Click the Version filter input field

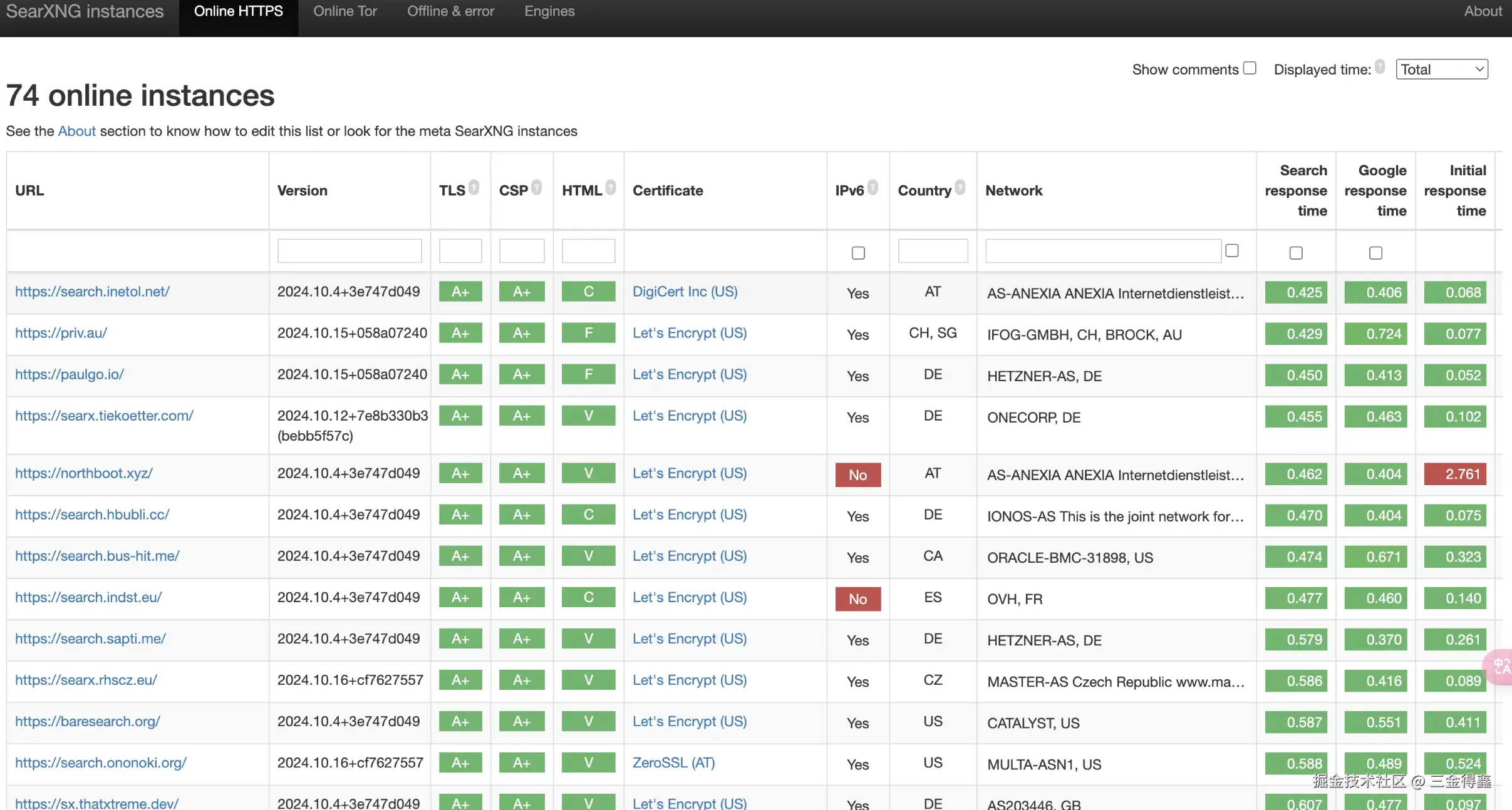[x=350, y=250]
